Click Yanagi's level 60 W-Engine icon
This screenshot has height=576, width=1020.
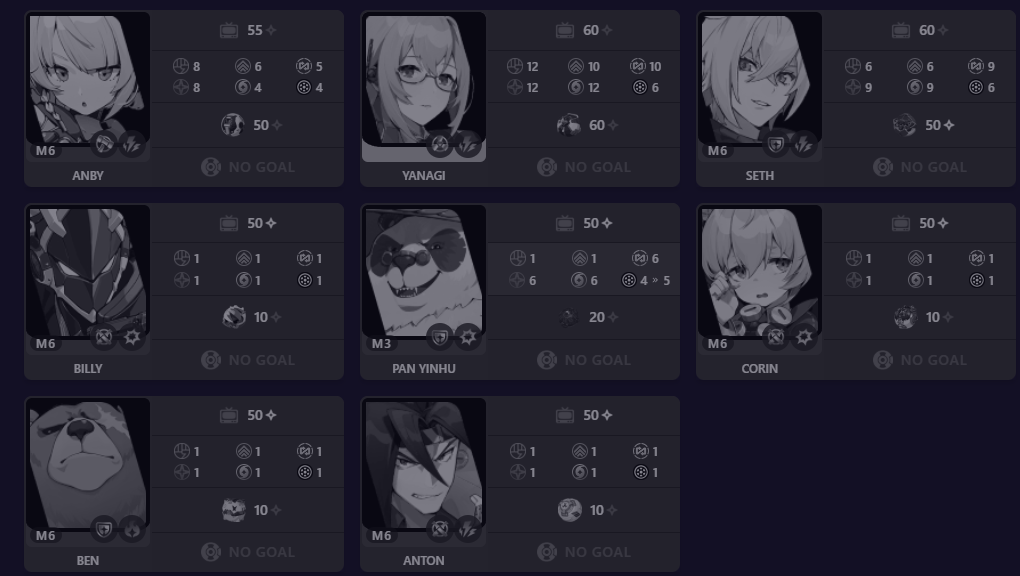pyautogui.click(x=569, y=125)
